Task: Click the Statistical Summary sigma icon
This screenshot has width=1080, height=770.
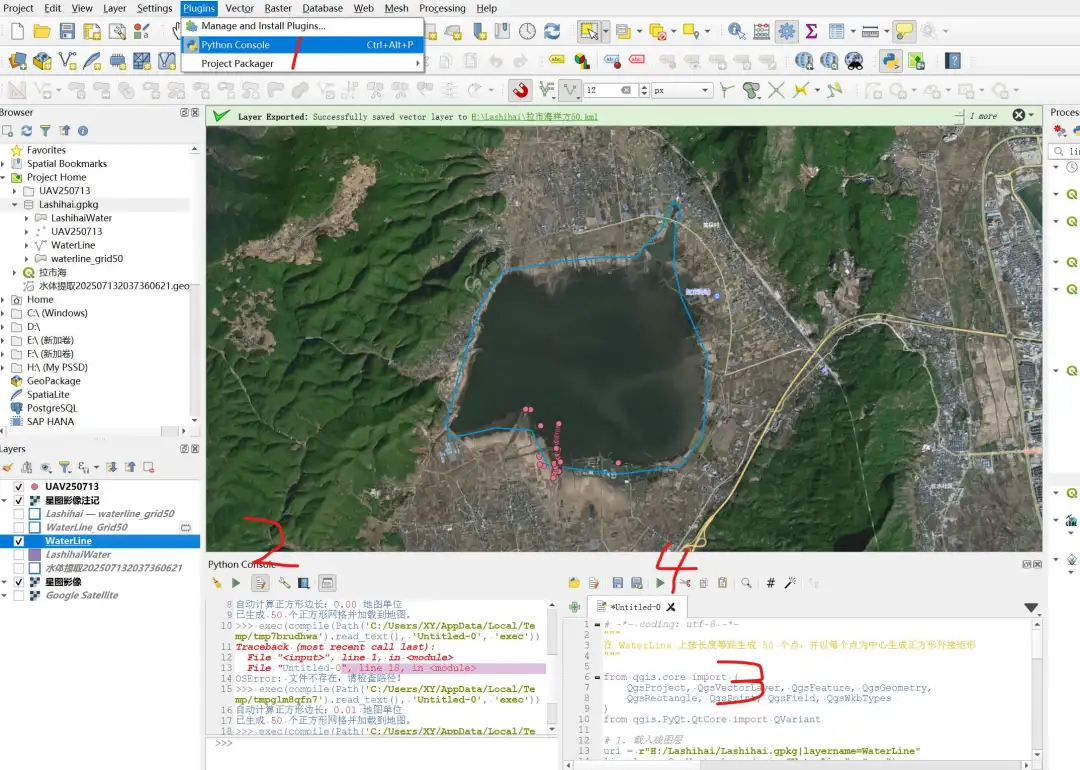Action: [x=811, y=31]
